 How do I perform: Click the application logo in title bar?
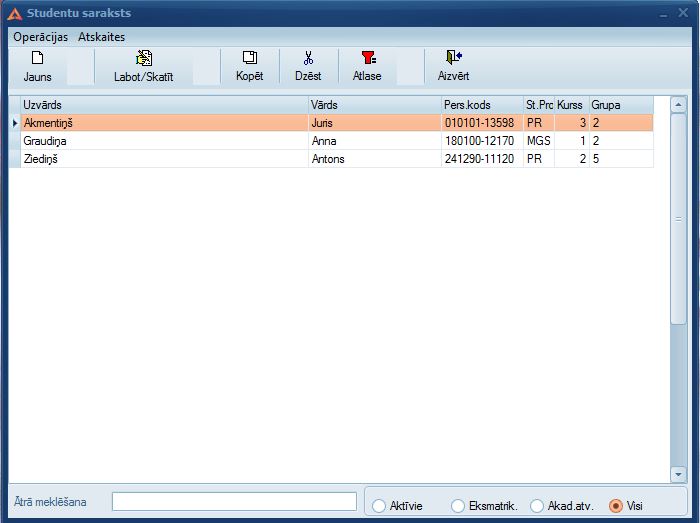coord(15,14)
